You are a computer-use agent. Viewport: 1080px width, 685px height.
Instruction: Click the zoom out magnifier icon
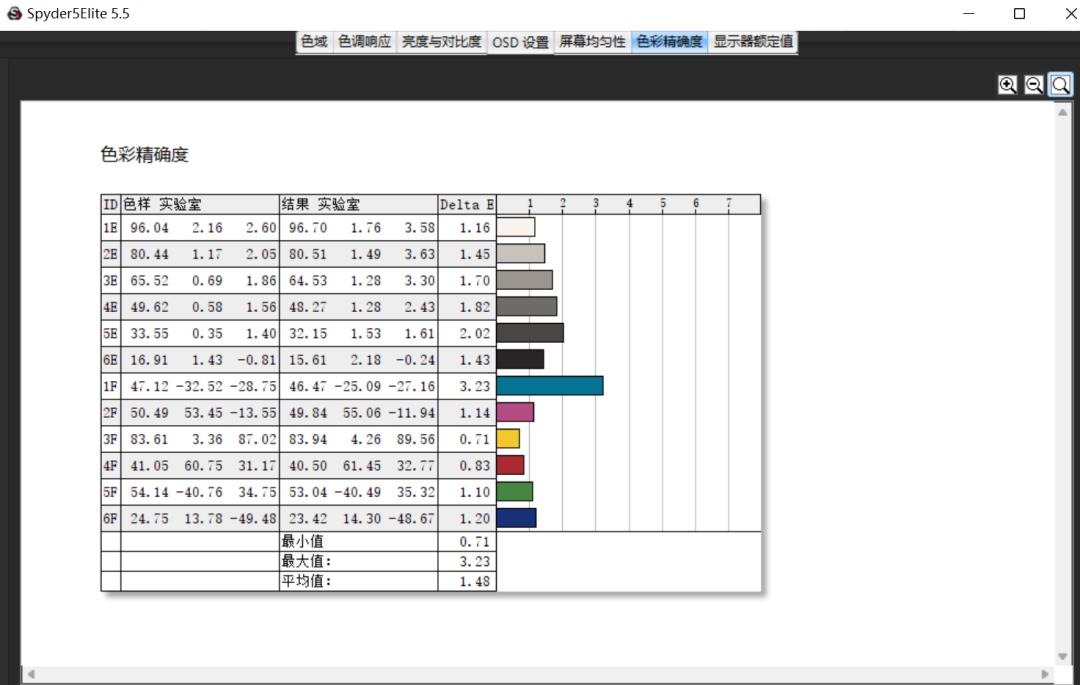coord(1034,84)
